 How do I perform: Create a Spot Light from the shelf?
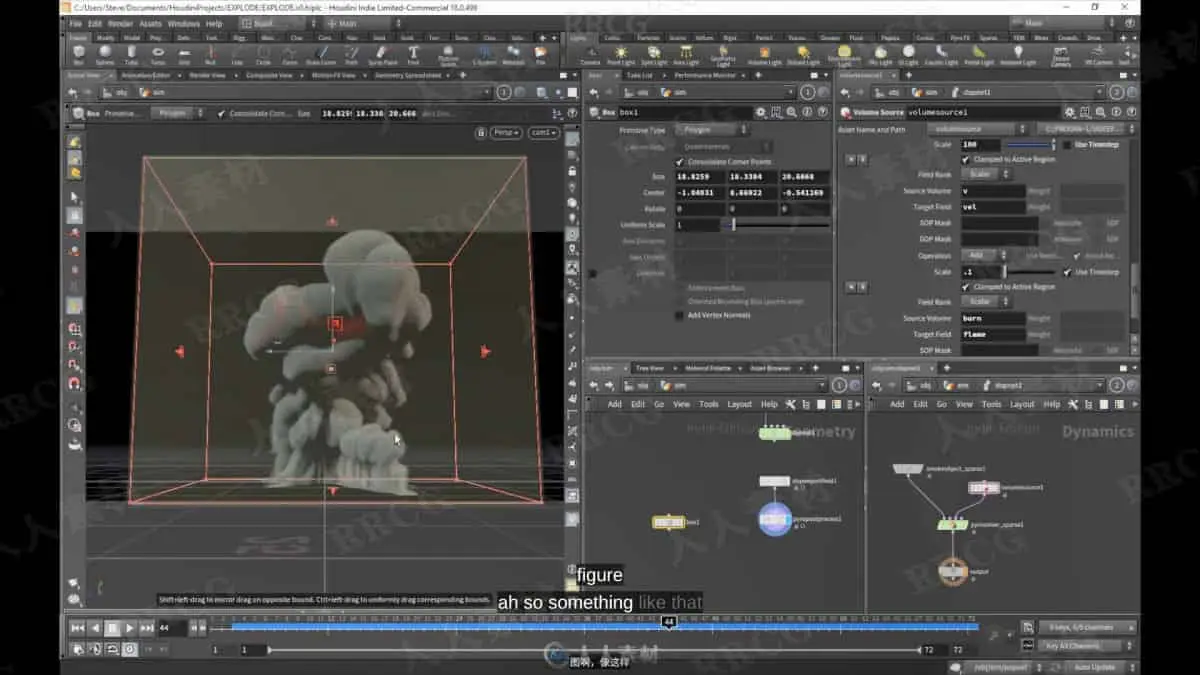tap(654, 54)
